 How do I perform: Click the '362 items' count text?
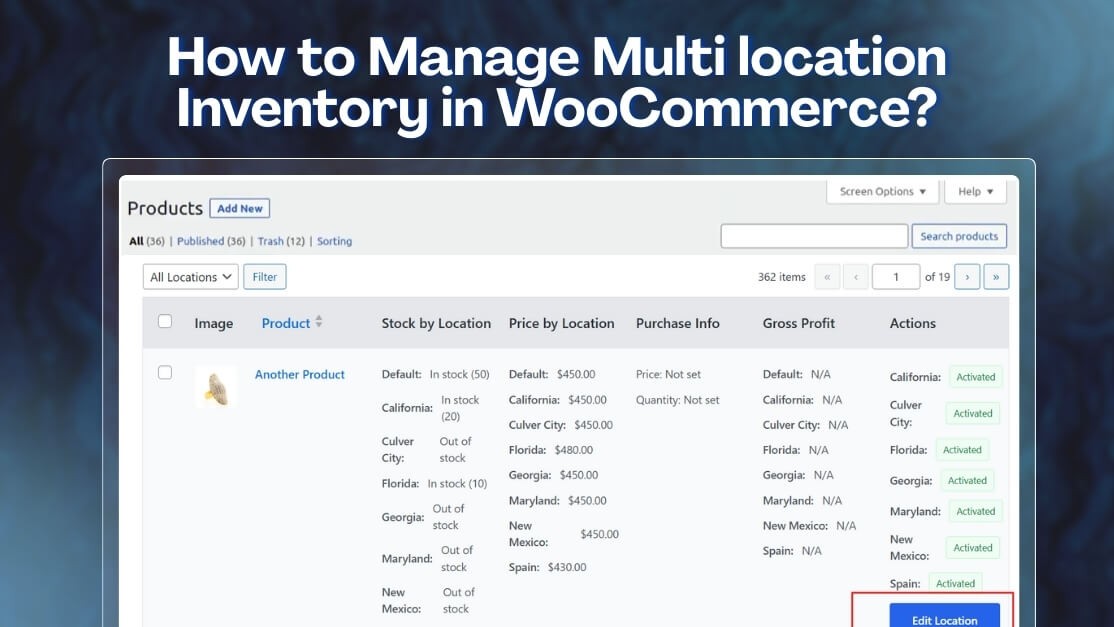point(782,277)
